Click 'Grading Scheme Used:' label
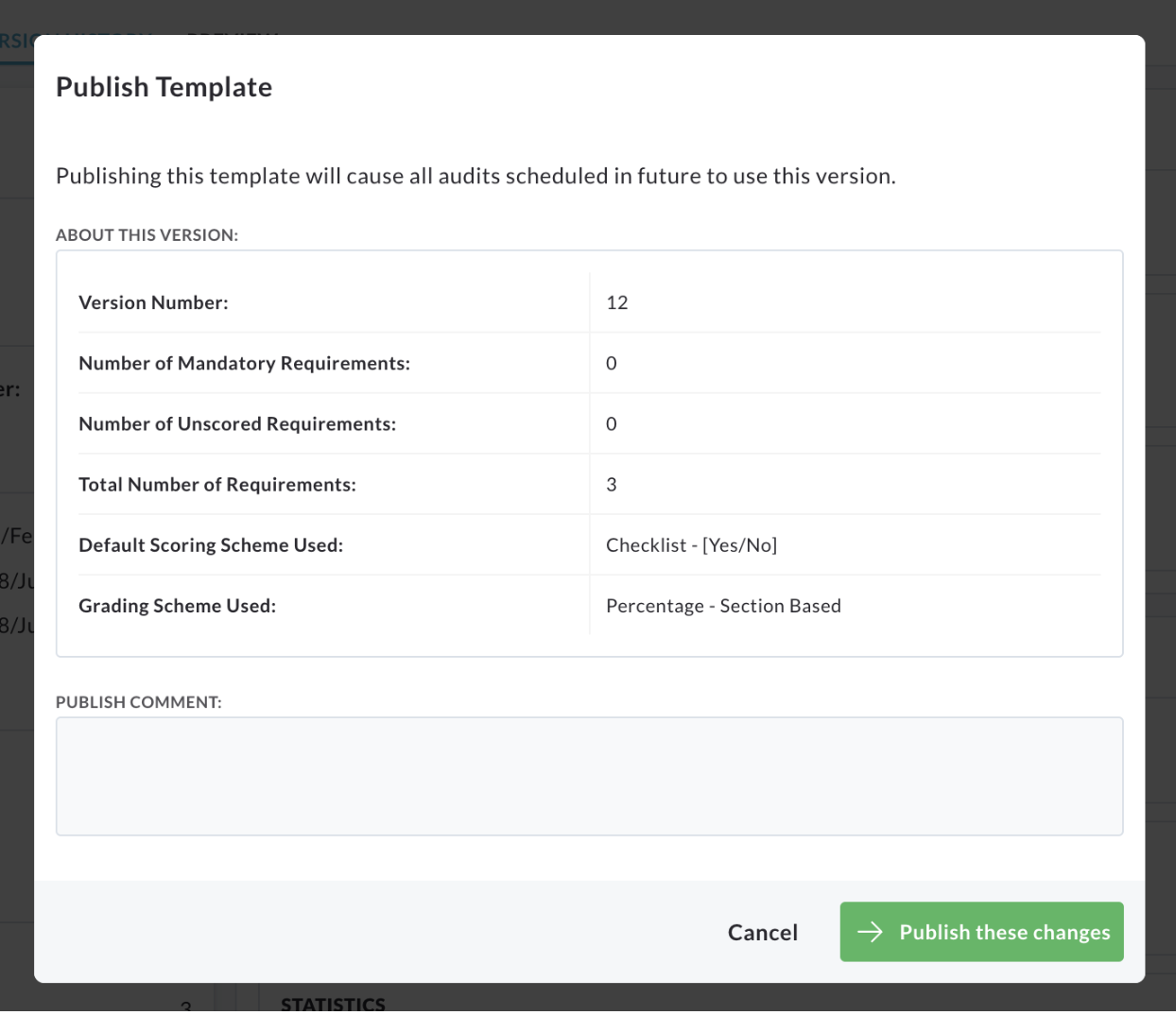 point(178,606)
